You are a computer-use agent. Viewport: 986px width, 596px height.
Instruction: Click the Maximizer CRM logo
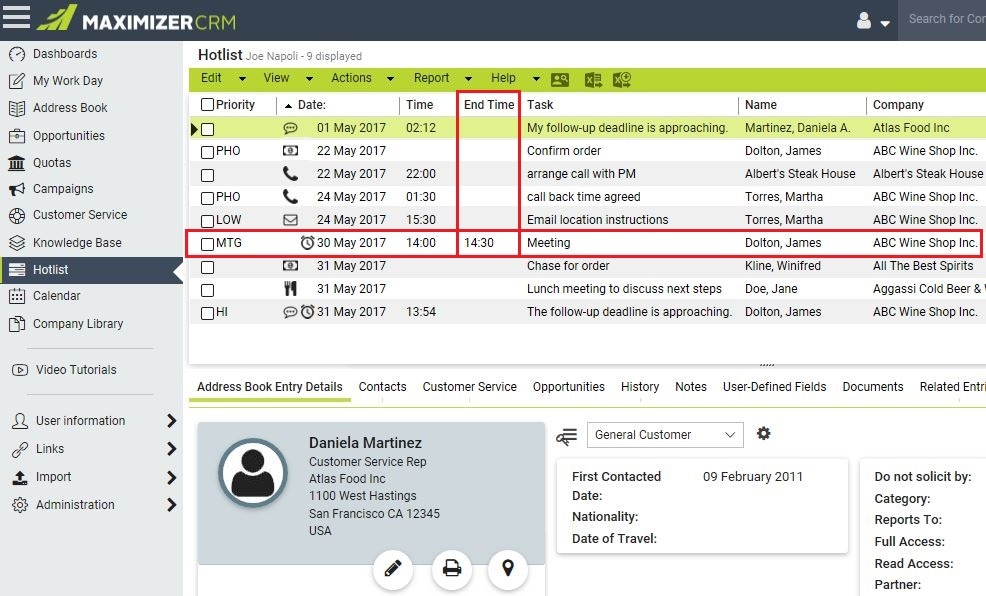point(136,19)
